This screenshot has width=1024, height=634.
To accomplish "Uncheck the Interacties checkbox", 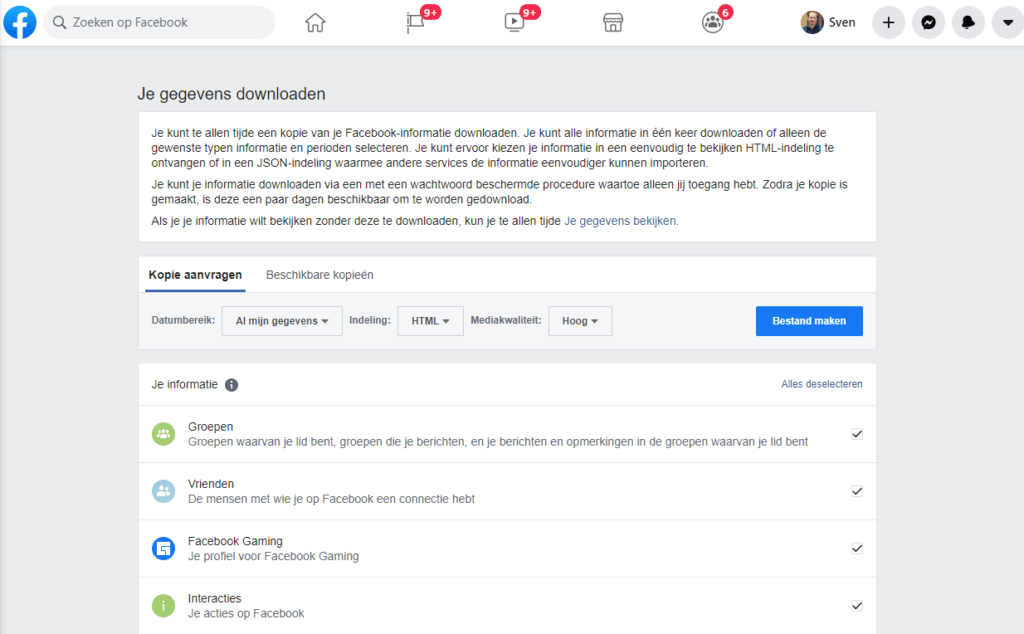I will [857, 606].
